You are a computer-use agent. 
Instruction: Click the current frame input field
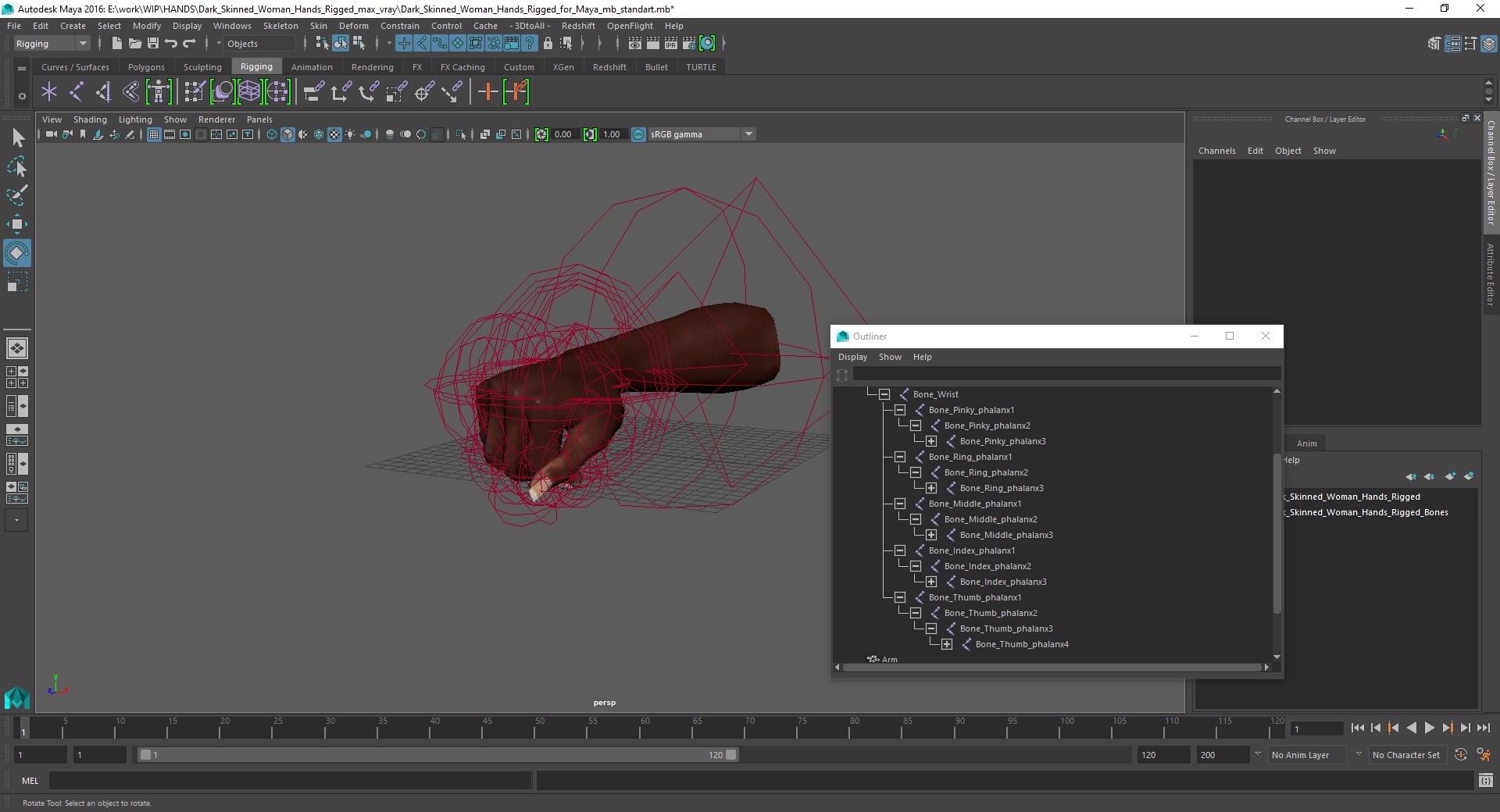coord(1316,728)
